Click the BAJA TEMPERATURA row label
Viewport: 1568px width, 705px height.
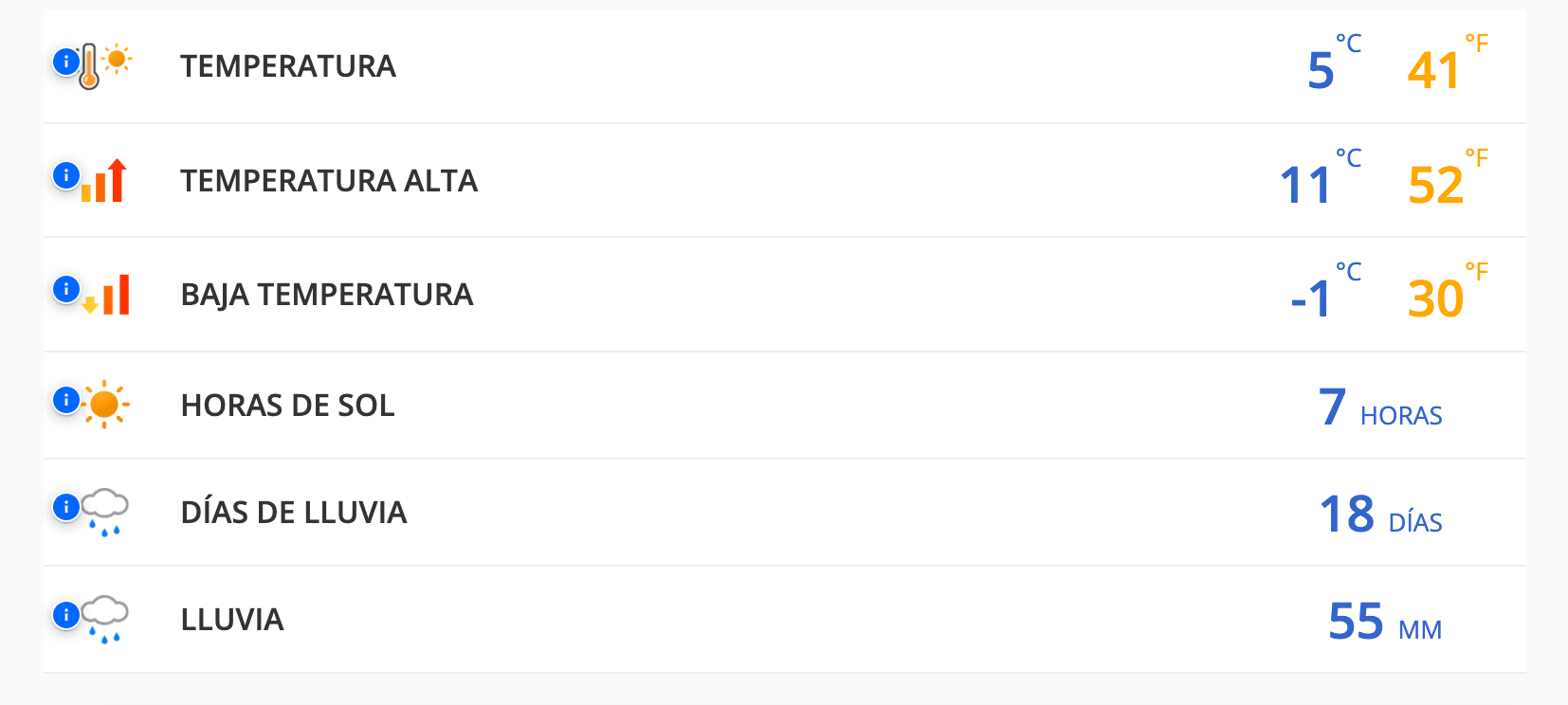[326, 295]
